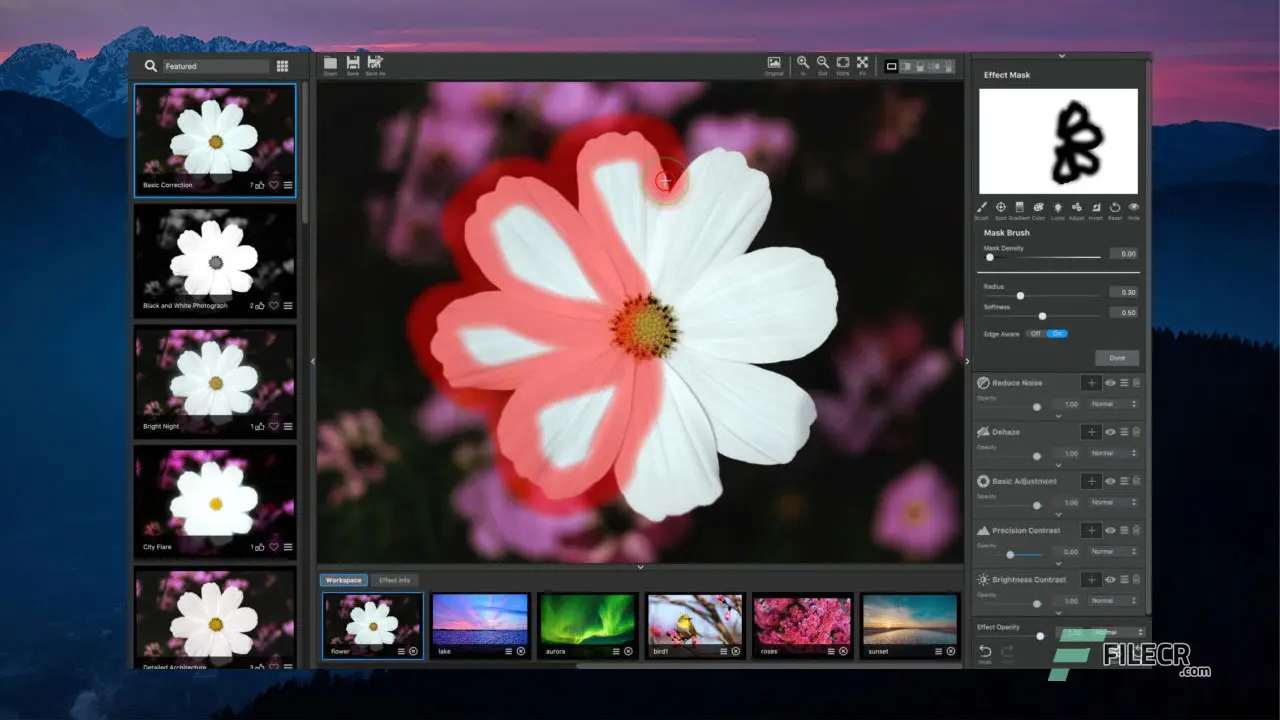
Task: Click the search magnifier in presets panel
Action: click(x=150, y=66)
